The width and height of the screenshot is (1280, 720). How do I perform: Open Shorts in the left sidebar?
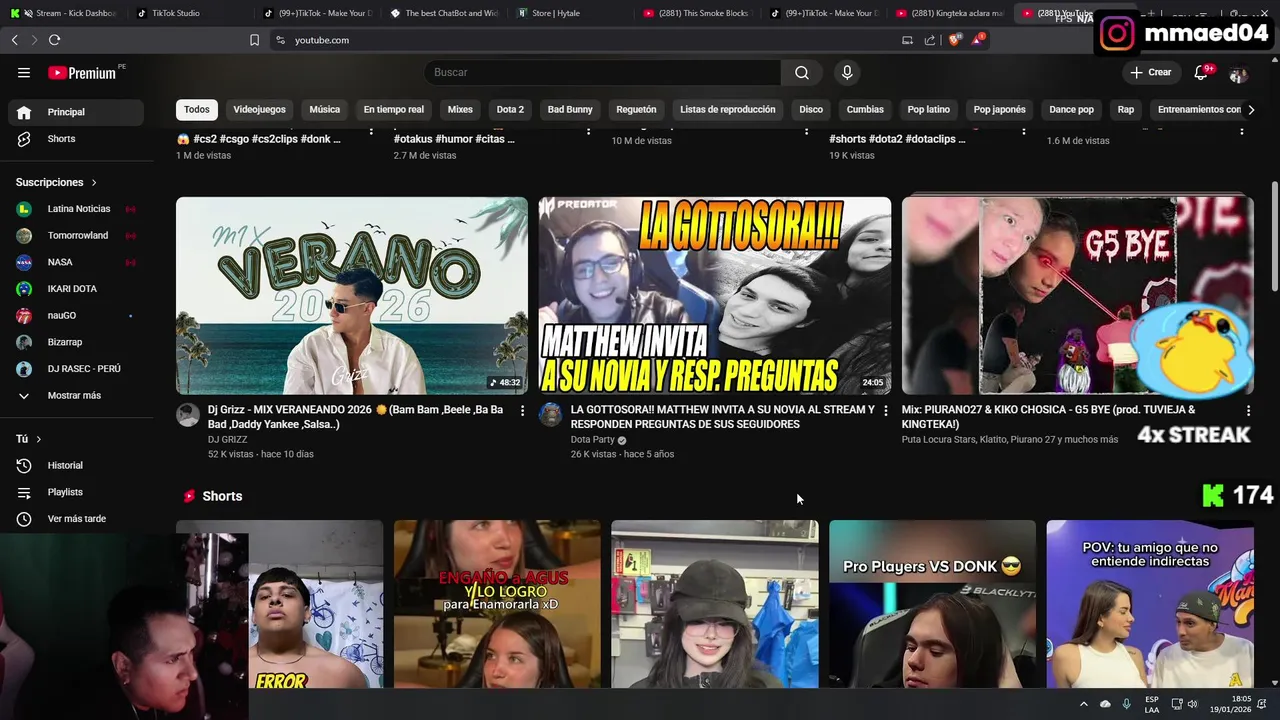[x=76, y=139]
